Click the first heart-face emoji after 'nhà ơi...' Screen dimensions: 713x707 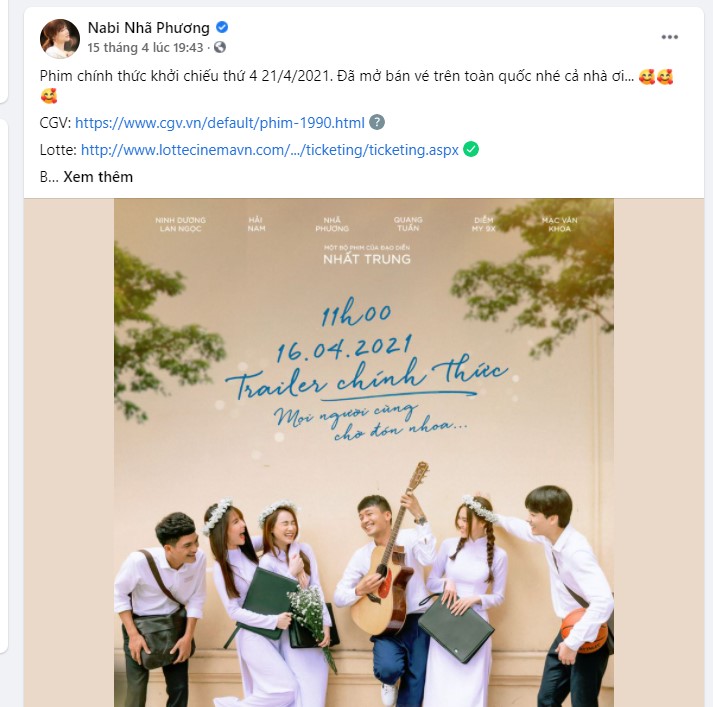[x=647, y=76]
